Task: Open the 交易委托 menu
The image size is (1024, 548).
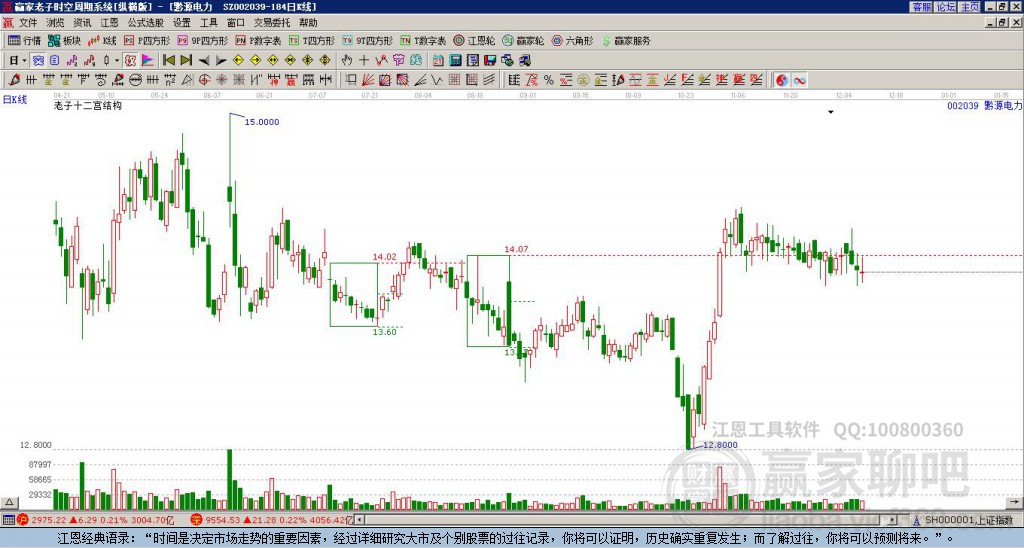Action: [272, 23]
